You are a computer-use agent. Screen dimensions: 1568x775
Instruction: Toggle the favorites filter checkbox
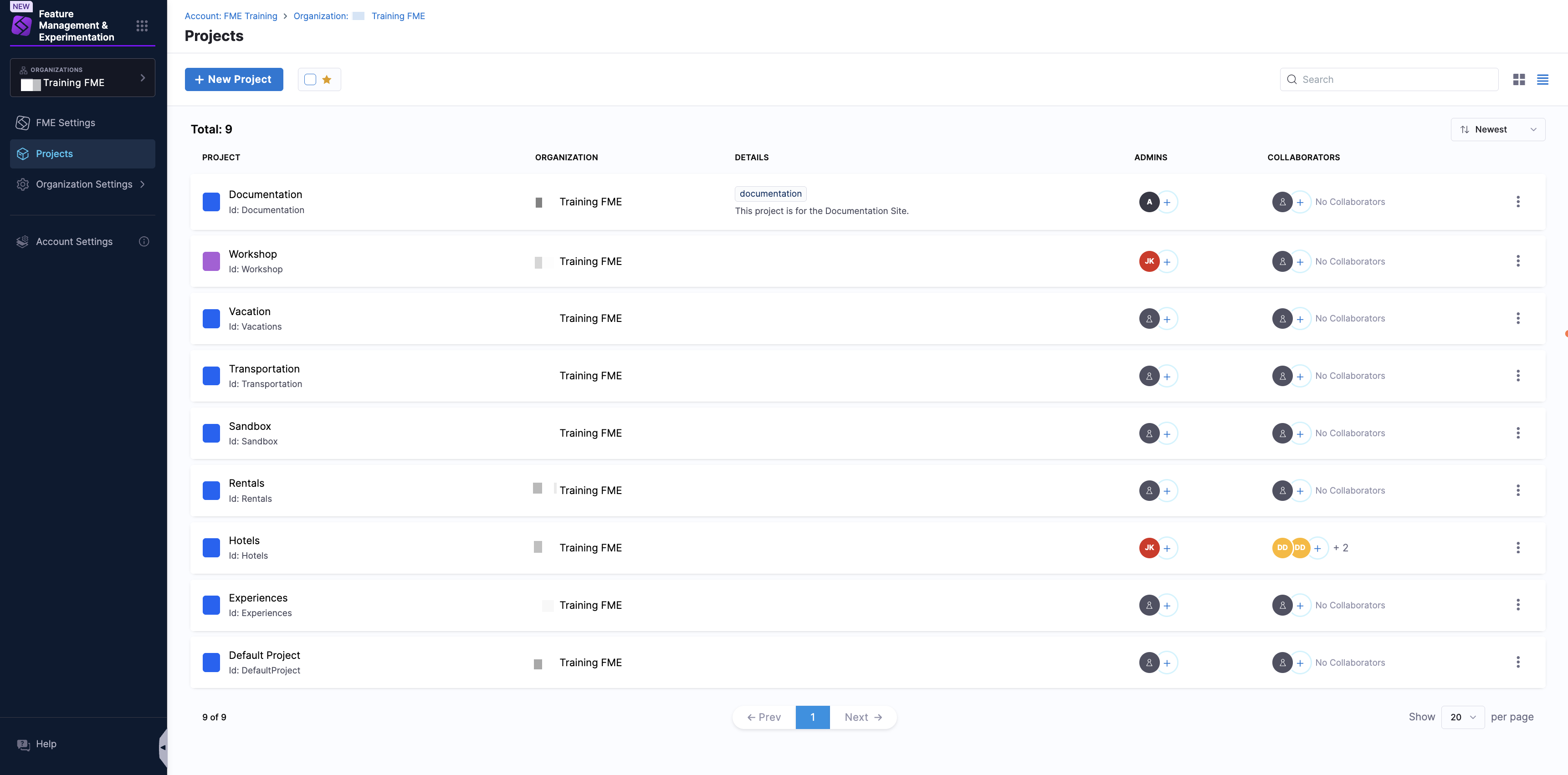tap(310, 79)
